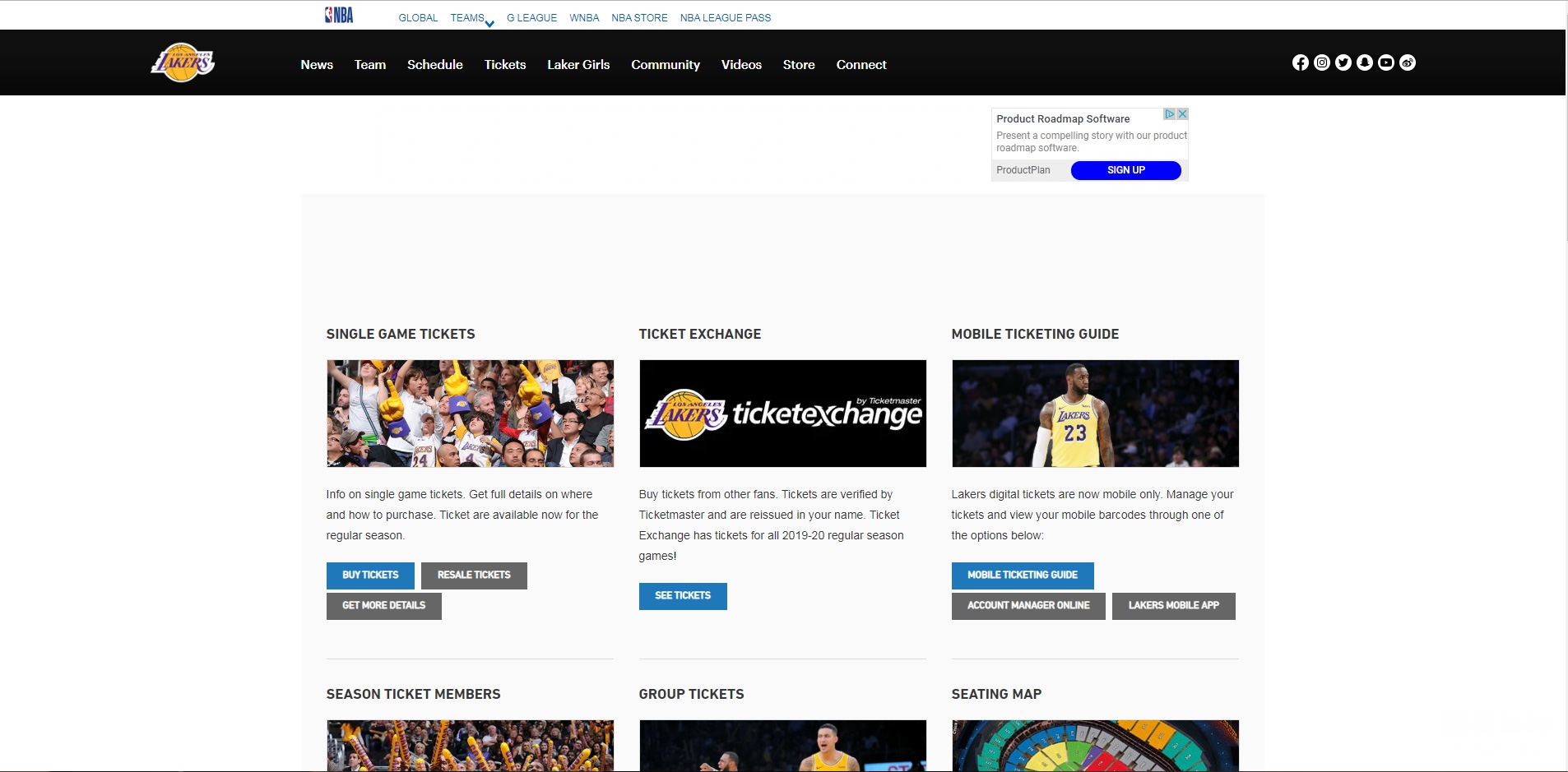This screenshot has height=772, width=1568.
Task: Open the GLOBAL link
Action: click(418, 18)
